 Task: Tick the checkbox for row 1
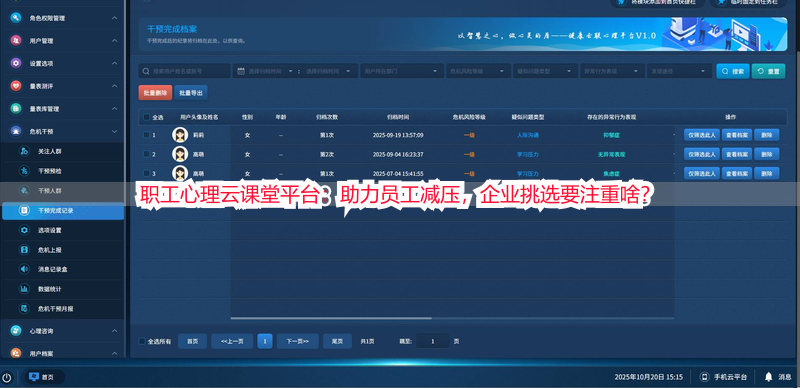click(x=146, y=135)
